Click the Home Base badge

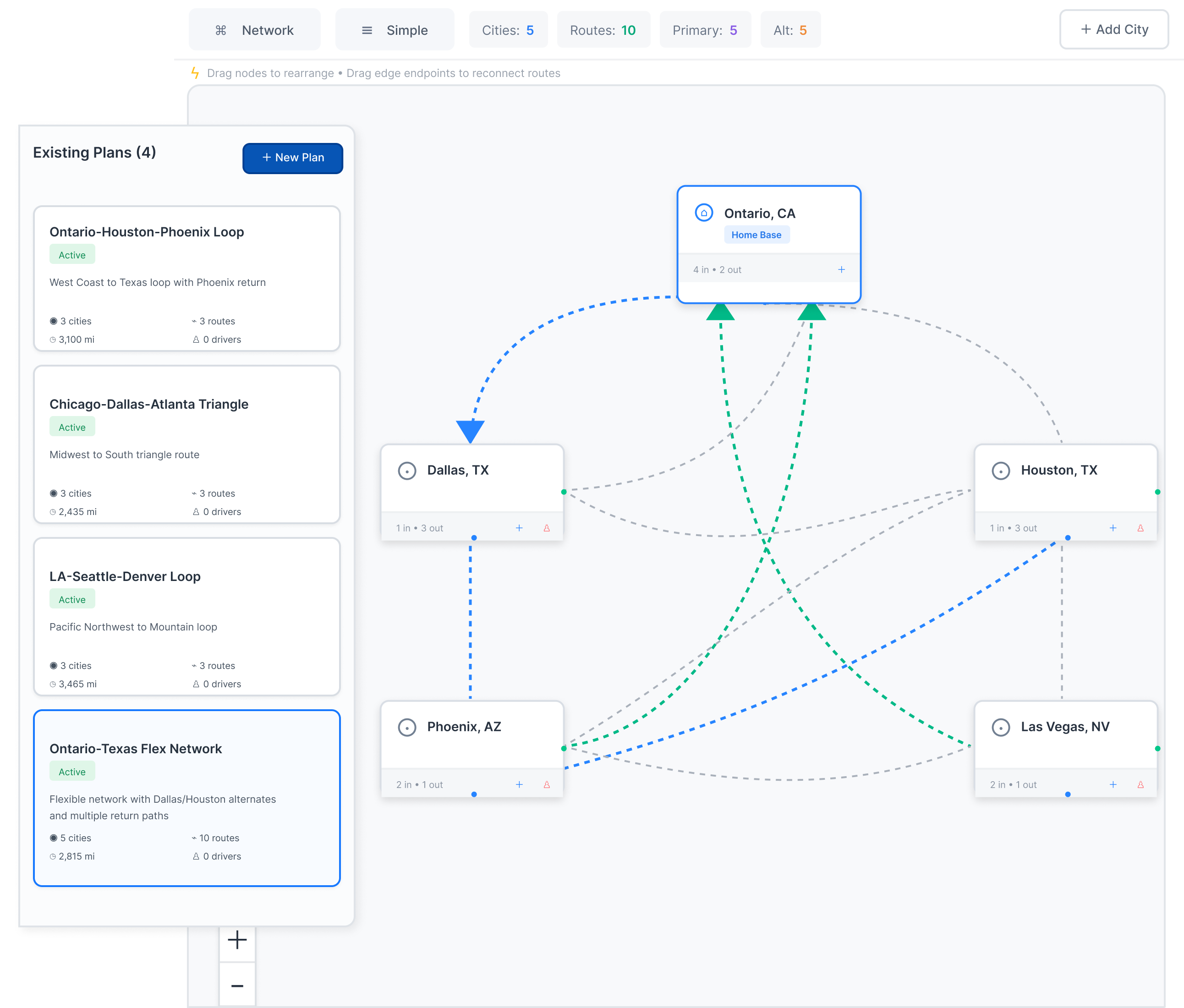point(756,235)
